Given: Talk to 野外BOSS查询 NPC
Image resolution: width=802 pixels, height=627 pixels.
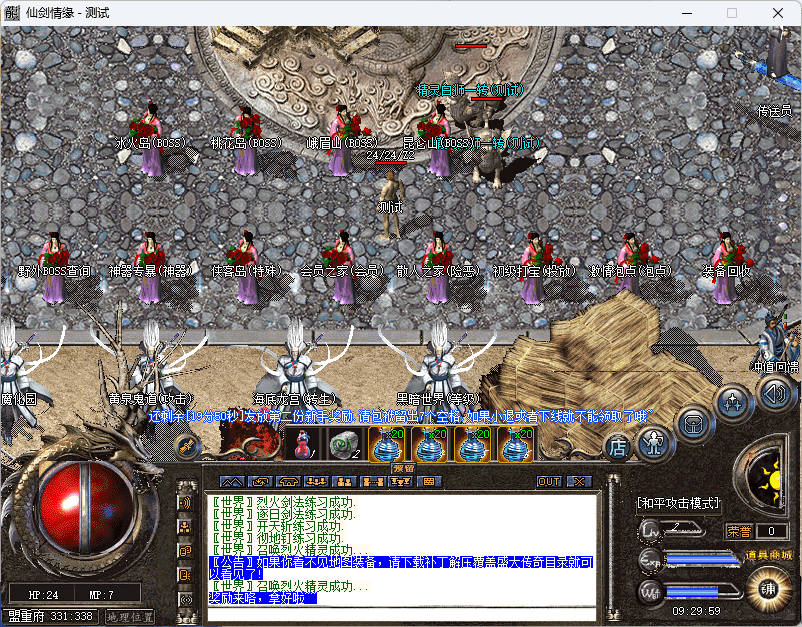Looking at the screenshot, I should click(x=55, y=268).
